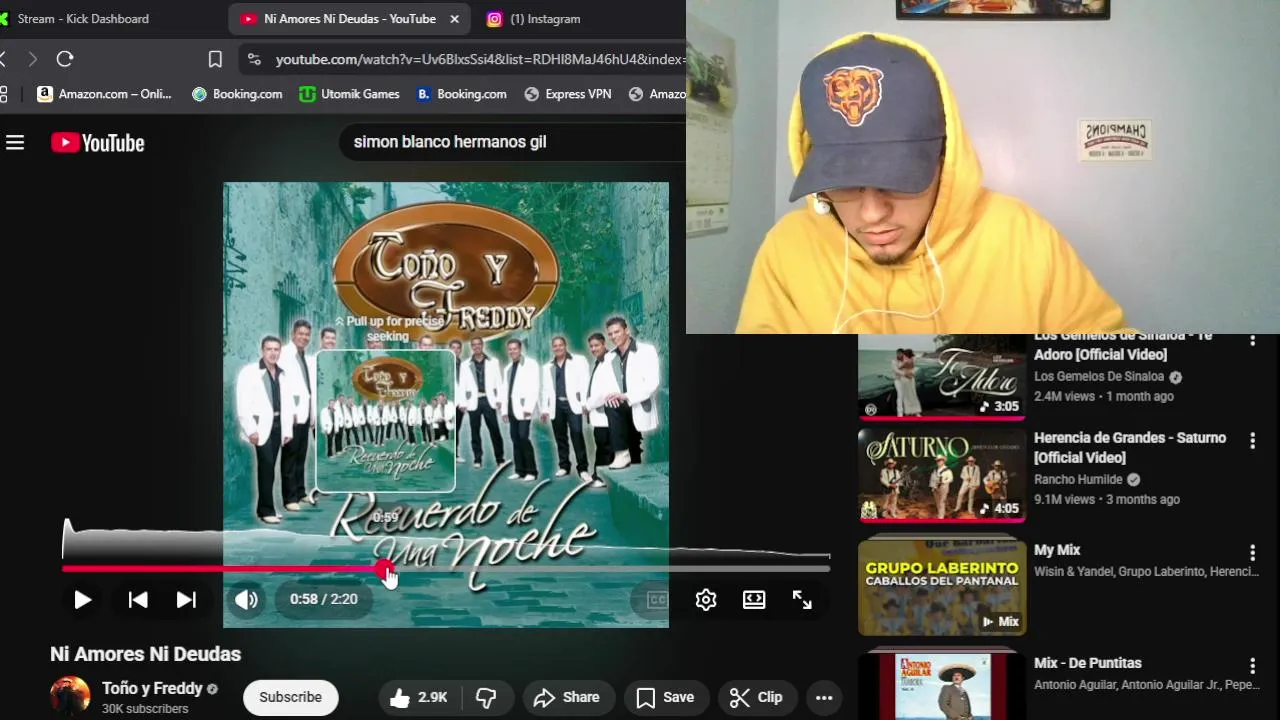Open Herencia de Grandes - Saturno thumbnail
The height and width of the screenshot is (720, 1280).
pyautogui.click(x=942, y=476)
